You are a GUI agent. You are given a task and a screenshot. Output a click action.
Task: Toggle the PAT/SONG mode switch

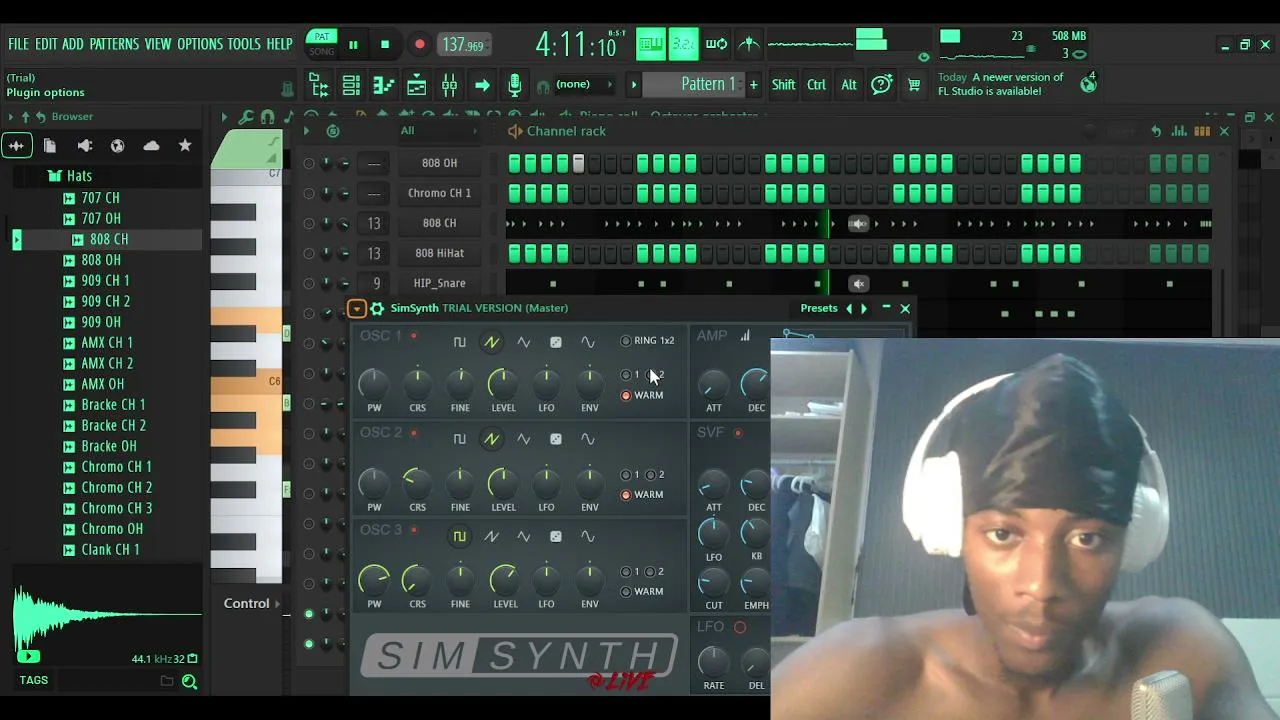(321, 44)
